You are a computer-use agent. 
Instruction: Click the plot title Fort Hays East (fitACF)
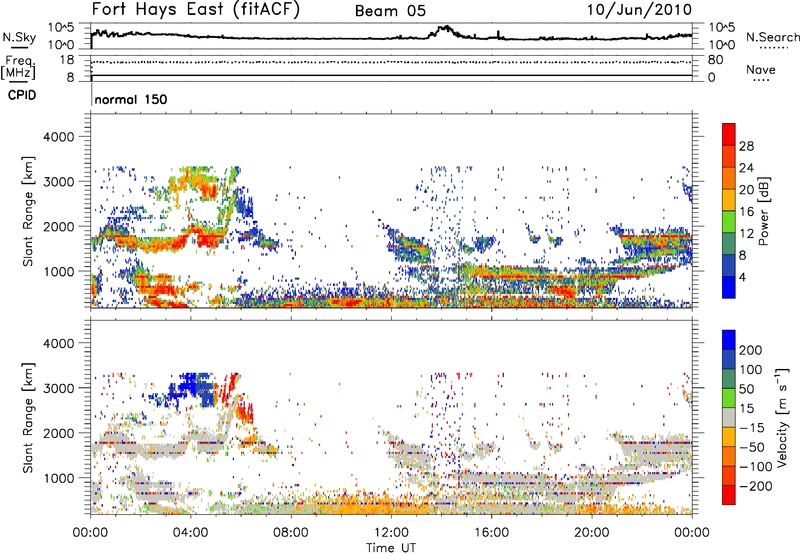click(196, 9)
